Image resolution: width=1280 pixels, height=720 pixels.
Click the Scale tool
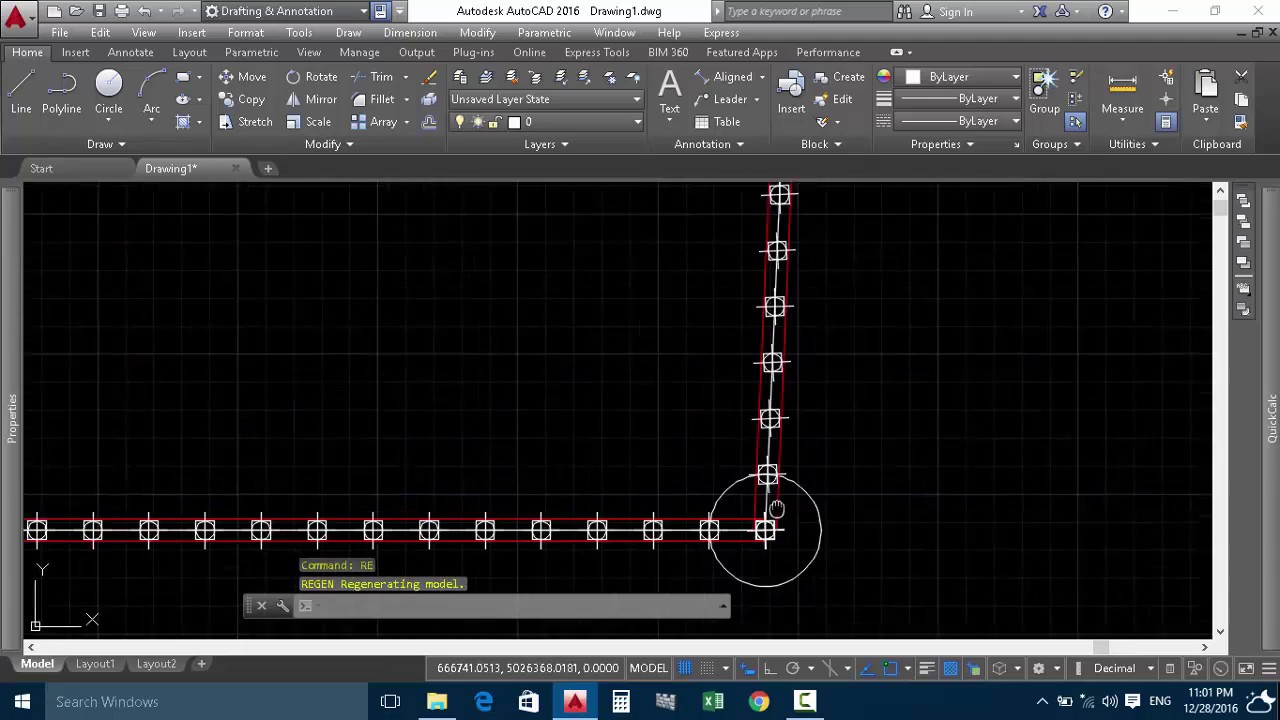(x=308, y=121)
